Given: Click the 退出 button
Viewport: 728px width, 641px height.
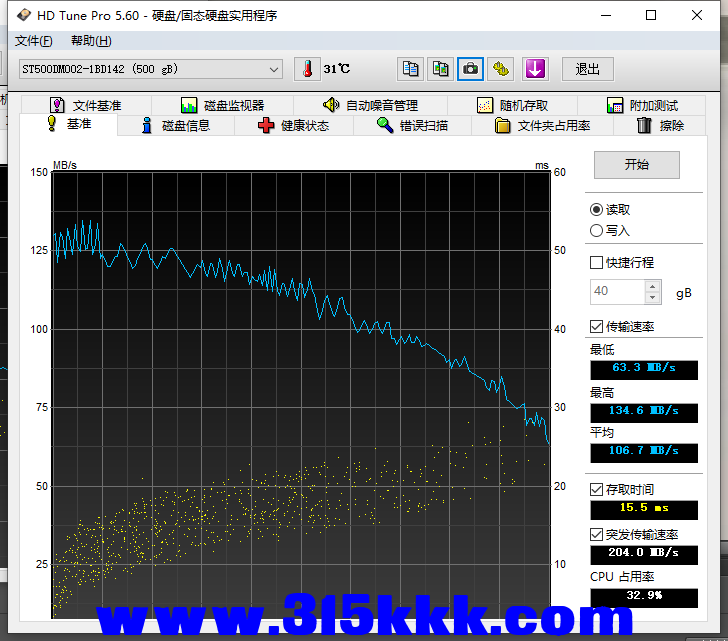Looking at the screenshot, I should pos(588,69).
